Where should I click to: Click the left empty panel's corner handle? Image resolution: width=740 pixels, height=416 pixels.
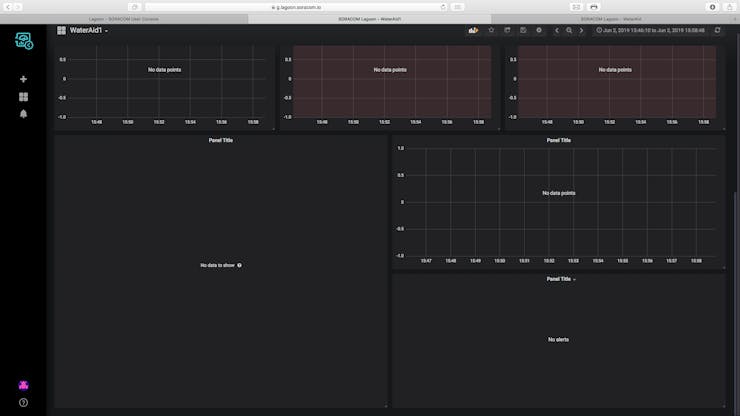pyautogui.click(x=386, y=406)
